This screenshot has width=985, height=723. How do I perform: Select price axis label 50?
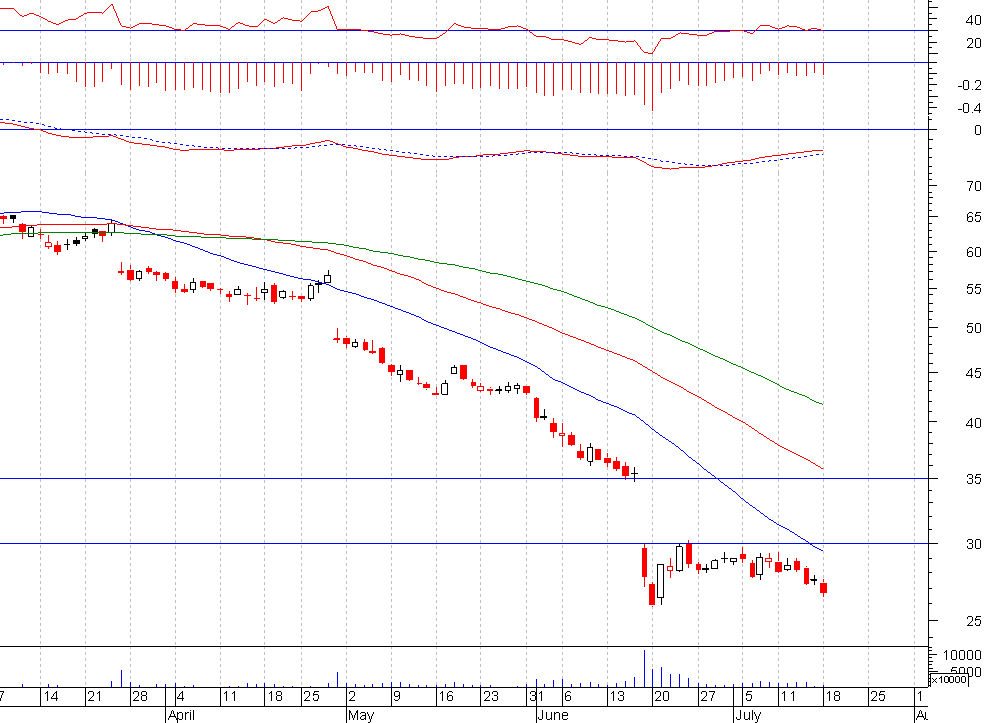974,328
